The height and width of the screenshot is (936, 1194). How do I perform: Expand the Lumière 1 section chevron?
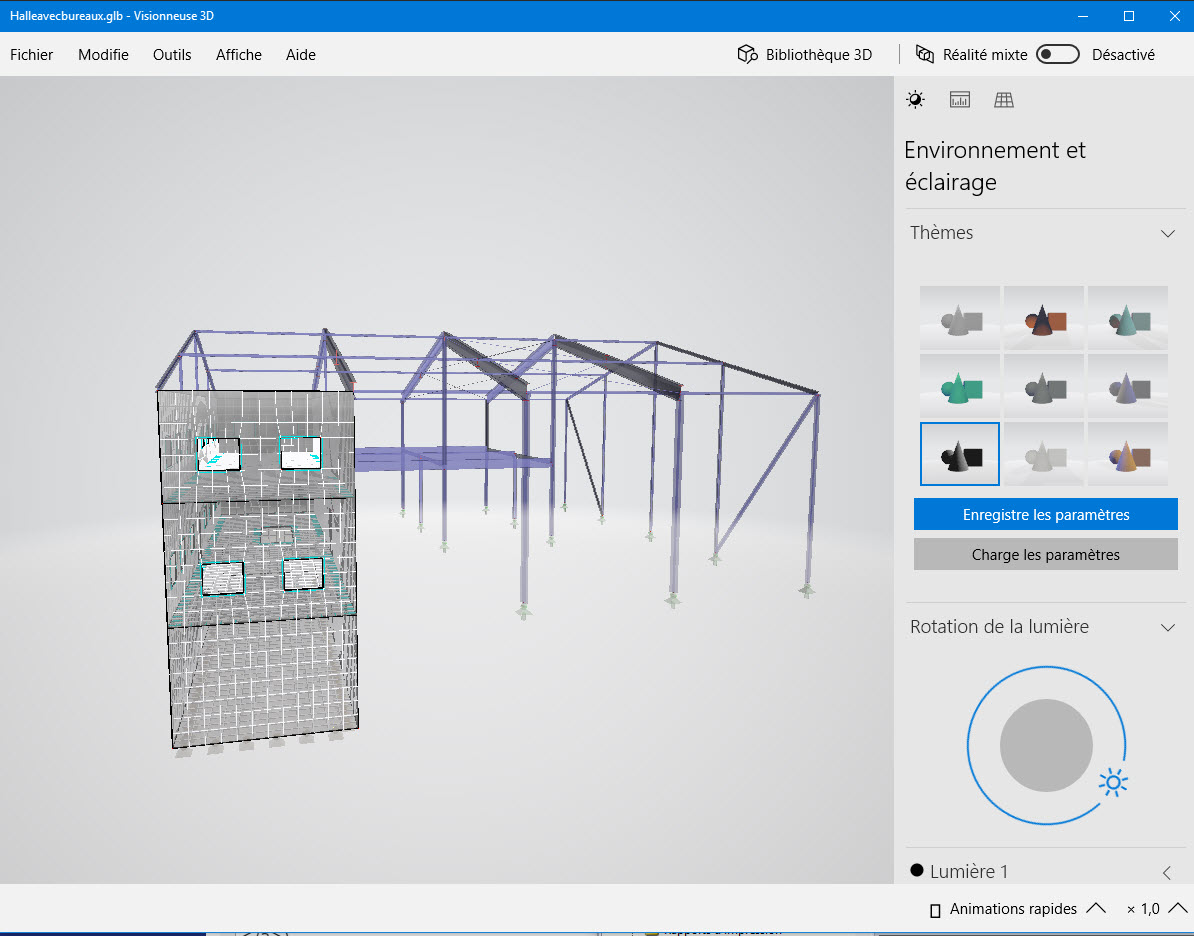1167,873
